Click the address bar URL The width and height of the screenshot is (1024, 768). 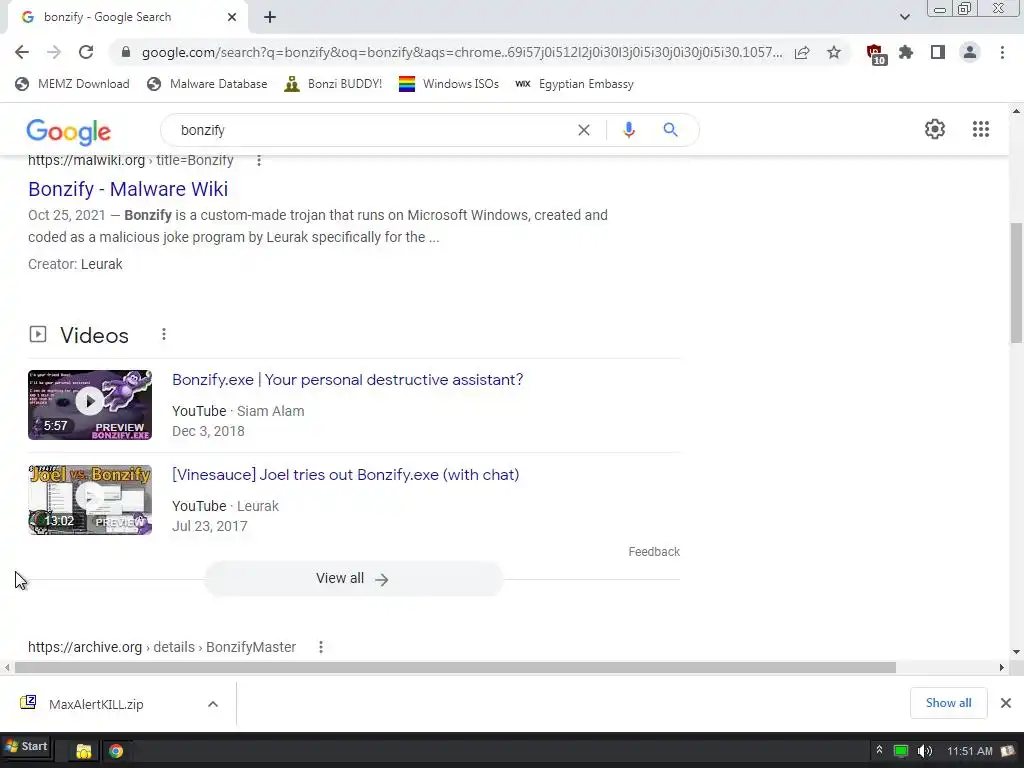[x=461, y=52]
